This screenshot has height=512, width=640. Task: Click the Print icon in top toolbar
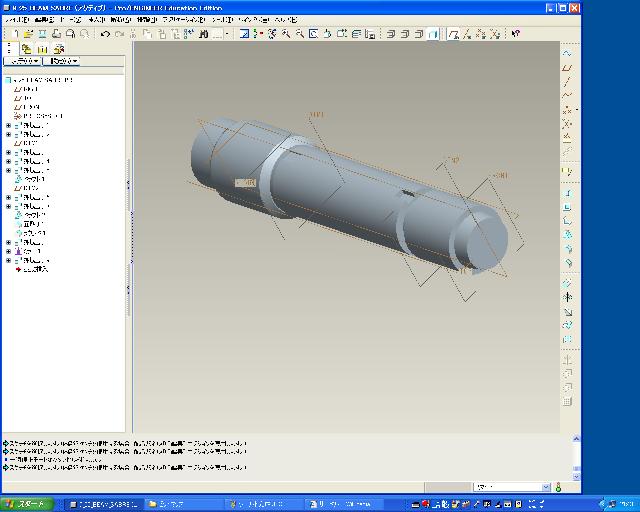(x=57, y=33)
